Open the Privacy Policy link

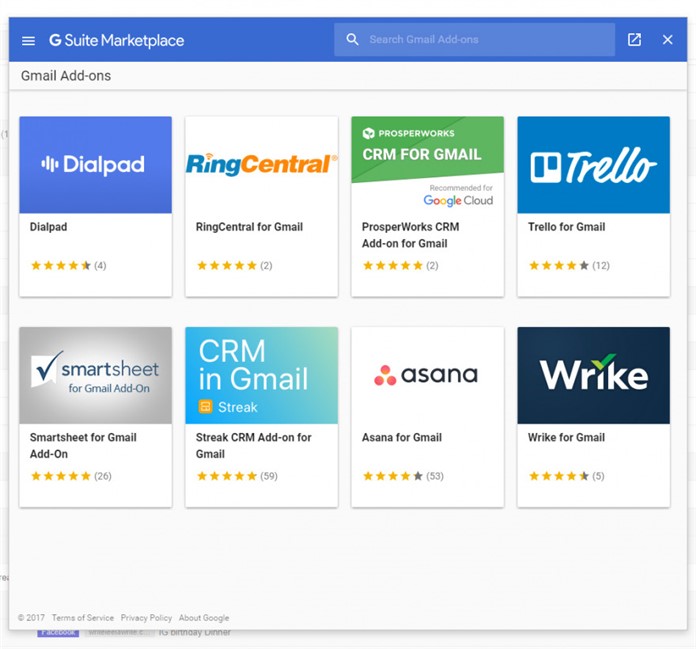tap(146, 618)
